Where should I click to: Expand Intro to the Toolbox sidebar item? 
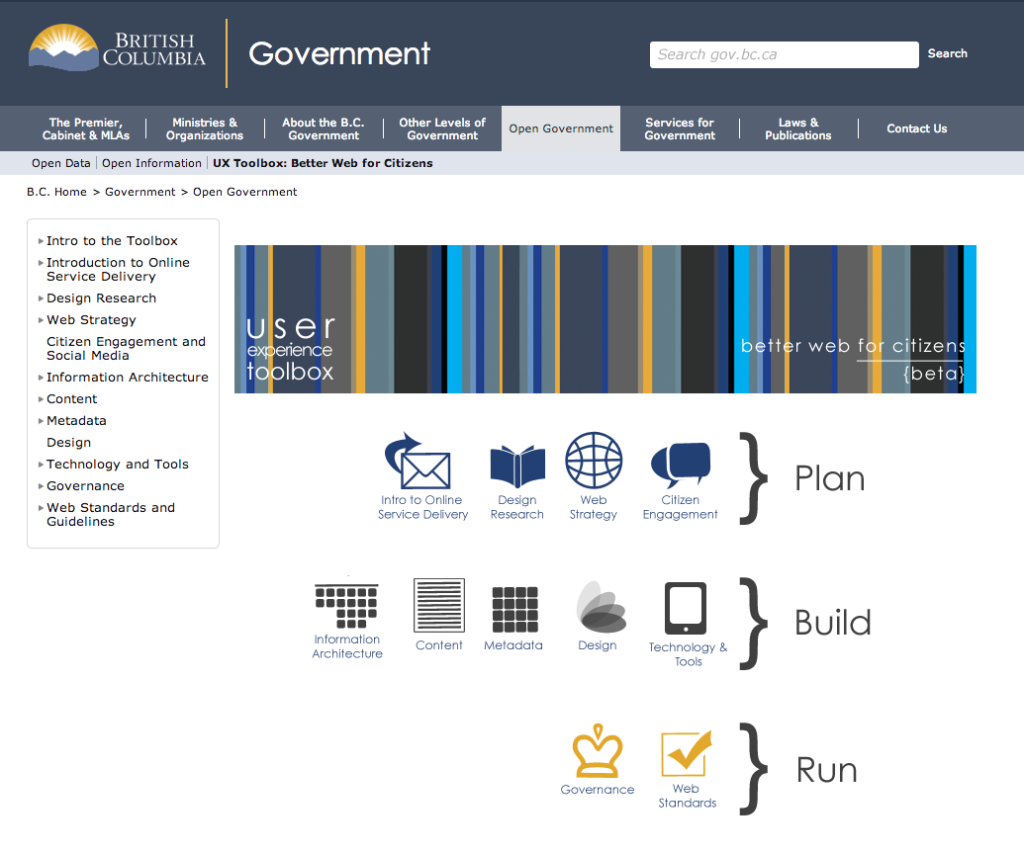click(41, 241)
